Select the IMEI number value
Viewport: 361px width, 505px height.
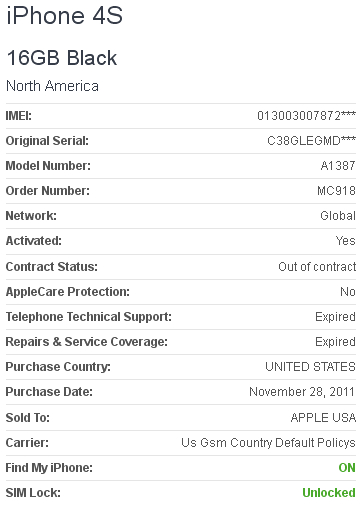pyautogui.click(x=306, y=116)
